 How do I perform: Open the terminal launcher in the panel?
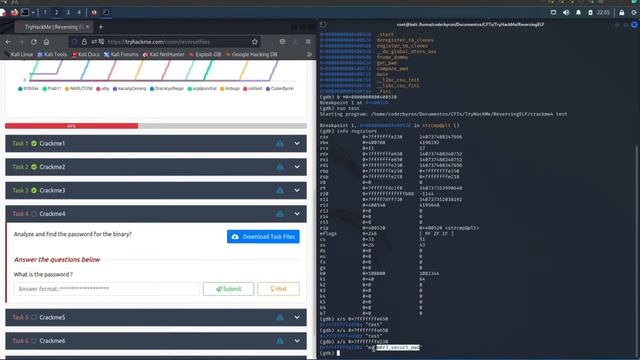25,12
